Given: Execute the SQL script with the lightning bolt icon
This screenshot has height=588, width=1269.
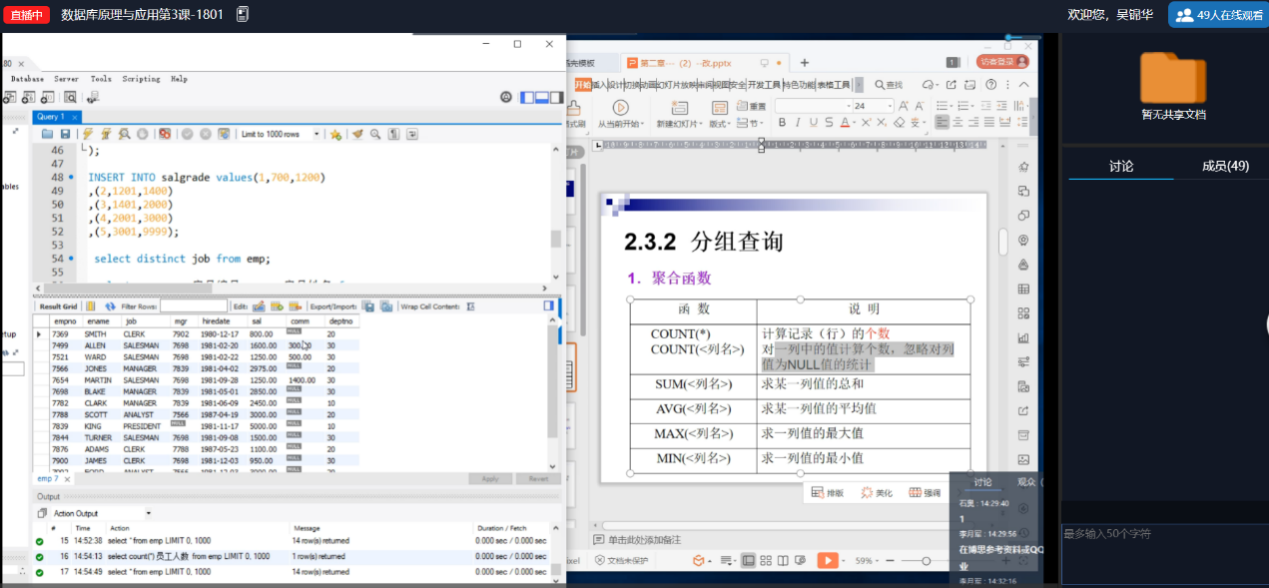Looking at the screenshot, I should tap(86, 135).
